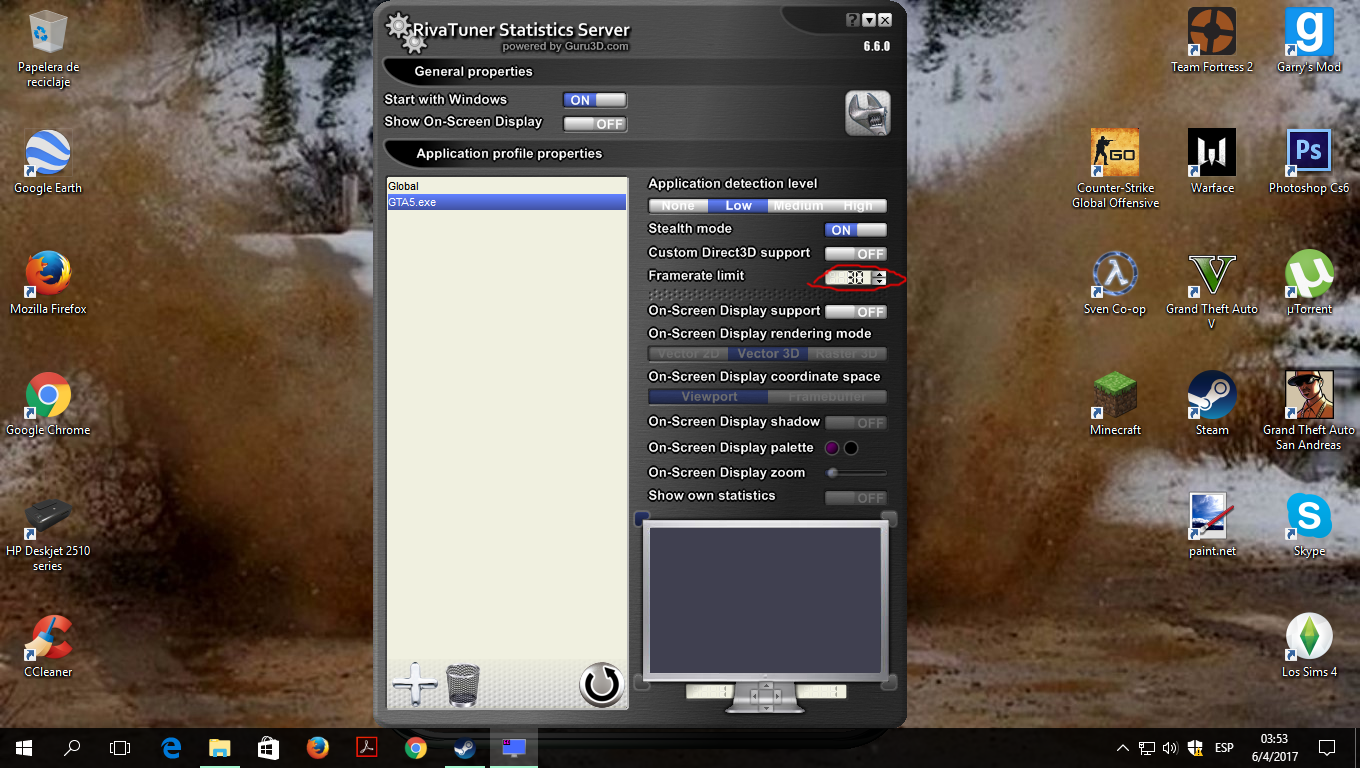Select the Papelera de reciclaje desktop icon
This screenshot has width=1360, height=768.
[x=48, y=48]
